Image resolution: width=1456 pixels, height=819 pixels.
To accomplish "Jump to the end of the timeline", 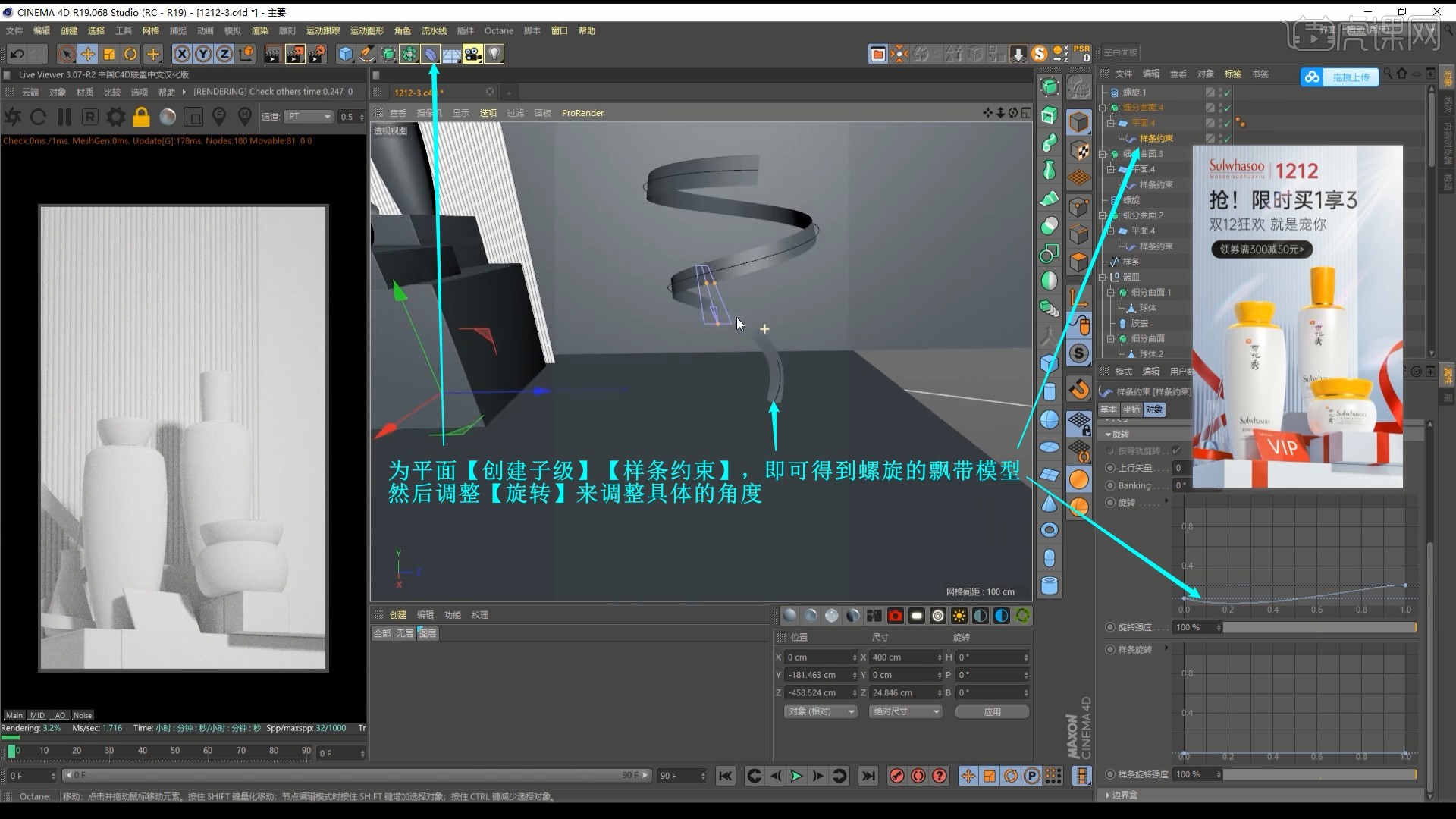I will tap(868, 776).
